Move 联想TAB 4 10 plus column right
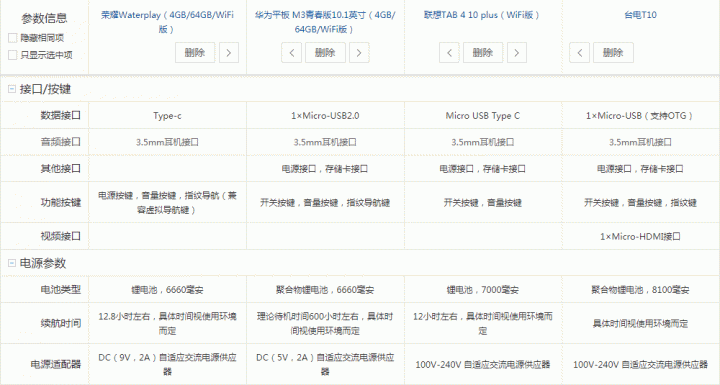 click(517, 53)
